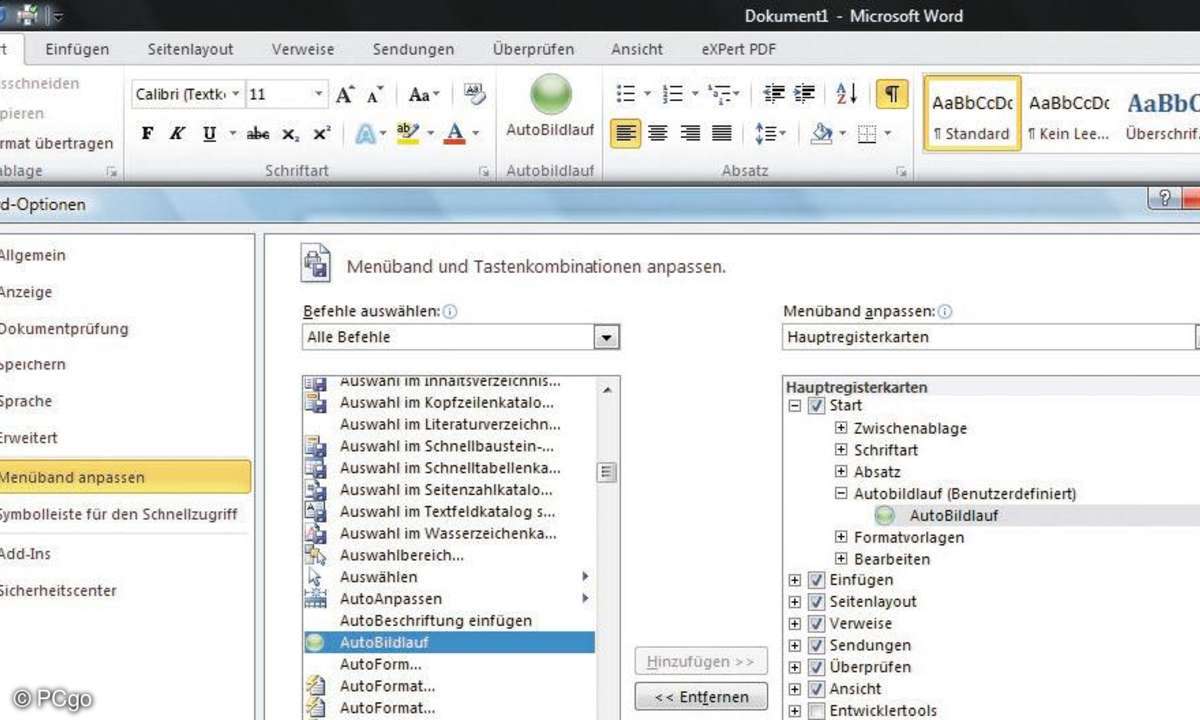Collapse the Autobildlauf (Benutzerdefiniert) group
Viewport: 1200px width, 720px height.
(841, 494)
